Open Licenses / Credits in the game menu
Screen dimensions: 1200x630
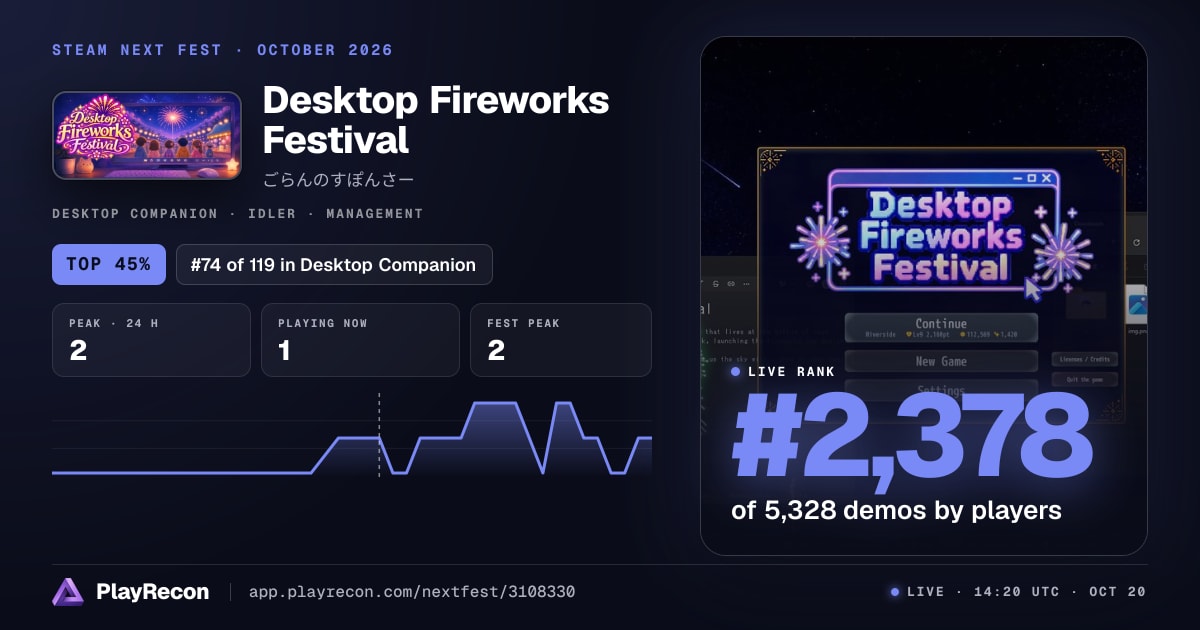pyautogui.click(x=1084, y=359)
